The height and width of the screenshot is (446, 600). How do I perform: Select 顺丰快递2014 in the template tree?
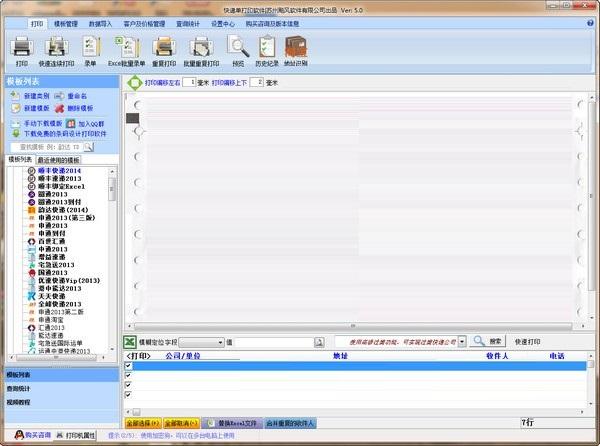[x=64, y=171]
